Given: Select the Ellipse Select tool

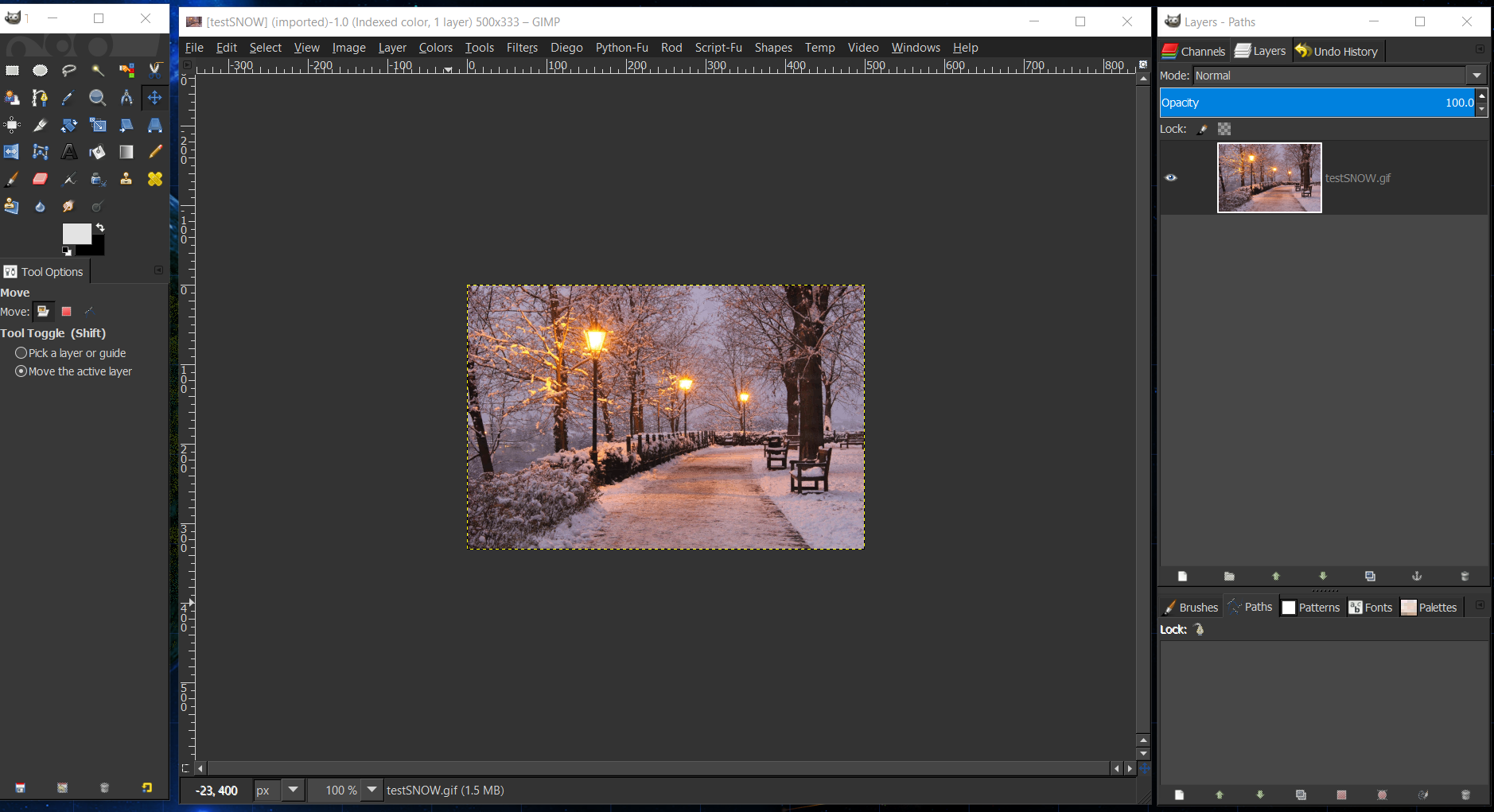Looking at the screenshot, I should click(x=40, y=70).
